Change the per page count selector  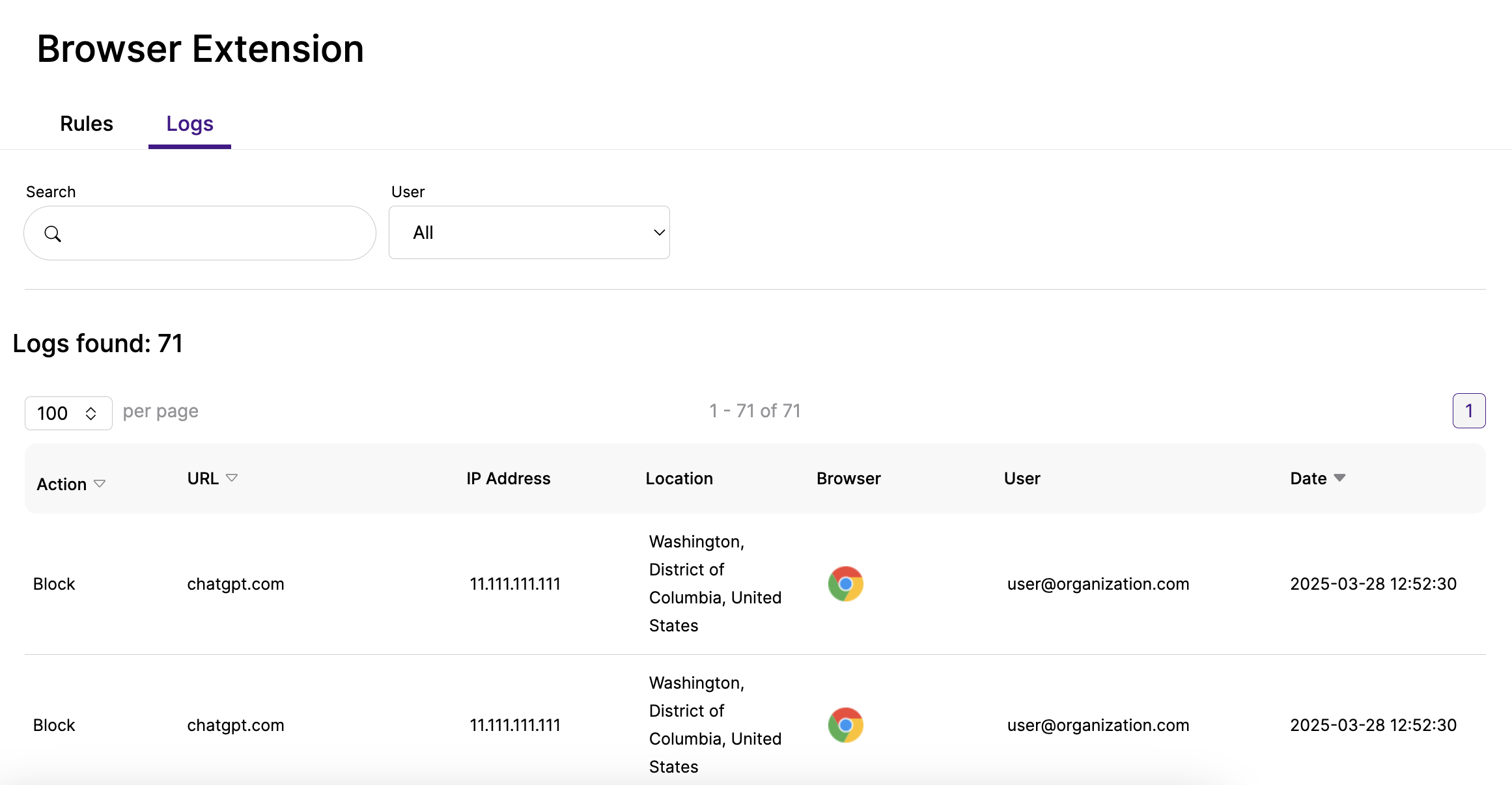(68, 413)
